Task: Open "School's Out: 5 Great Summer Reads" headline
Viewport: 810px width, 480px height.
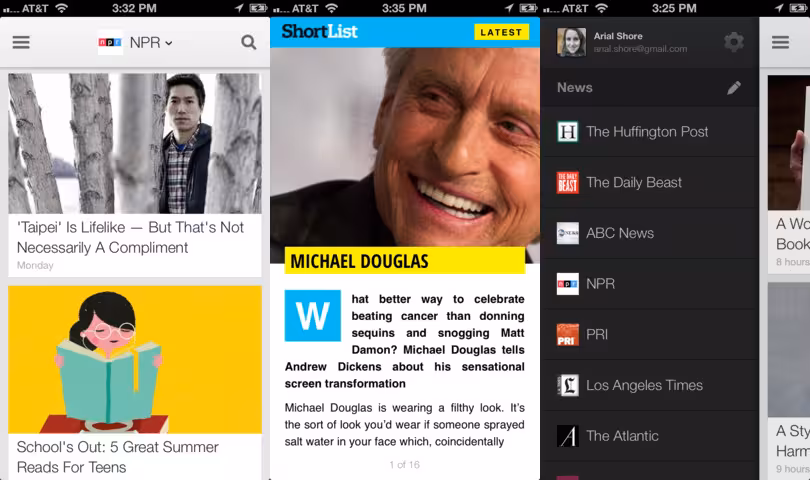Action: 118,457
